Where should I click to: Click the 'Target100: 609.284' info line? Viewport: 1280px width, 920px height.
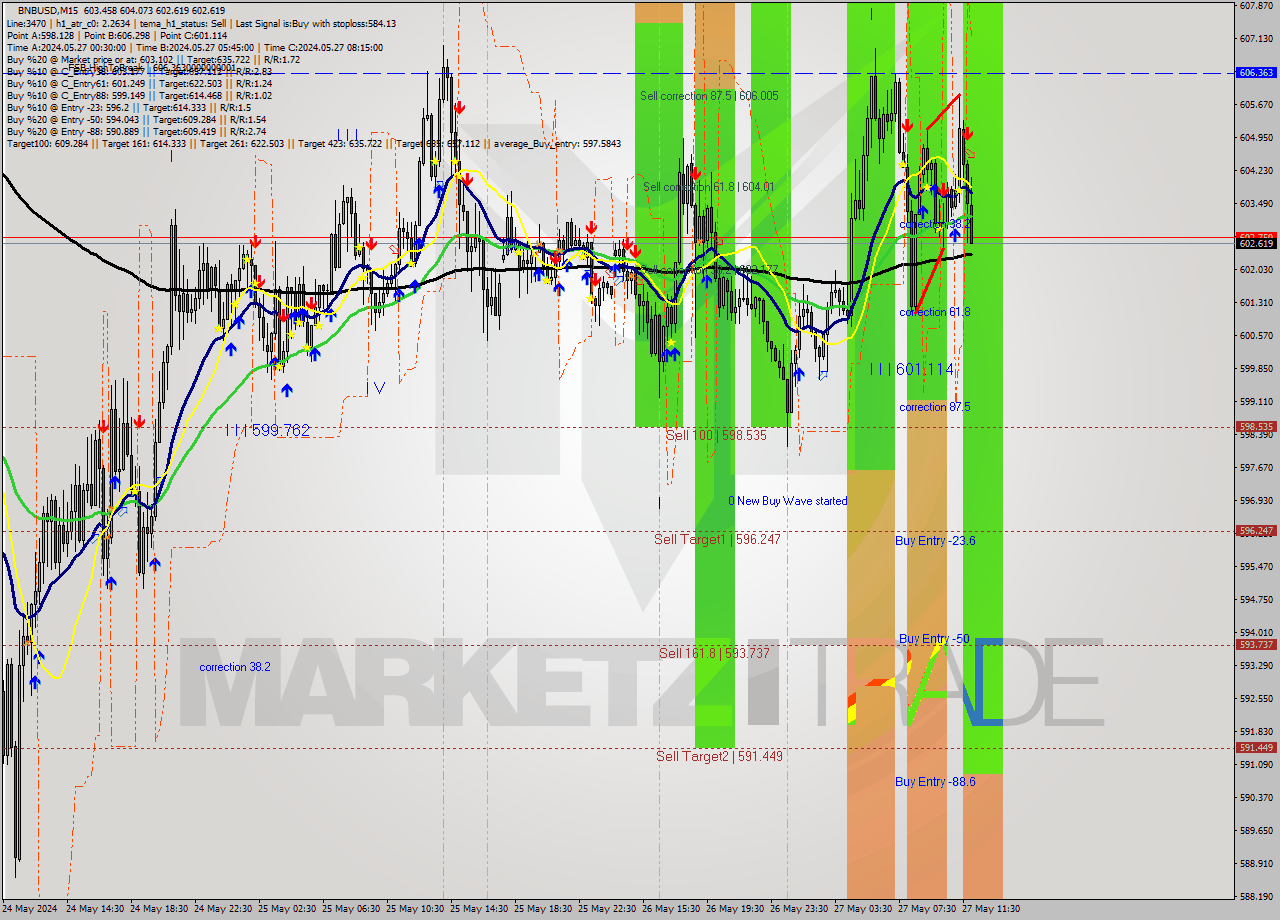(x=313, y=144)
